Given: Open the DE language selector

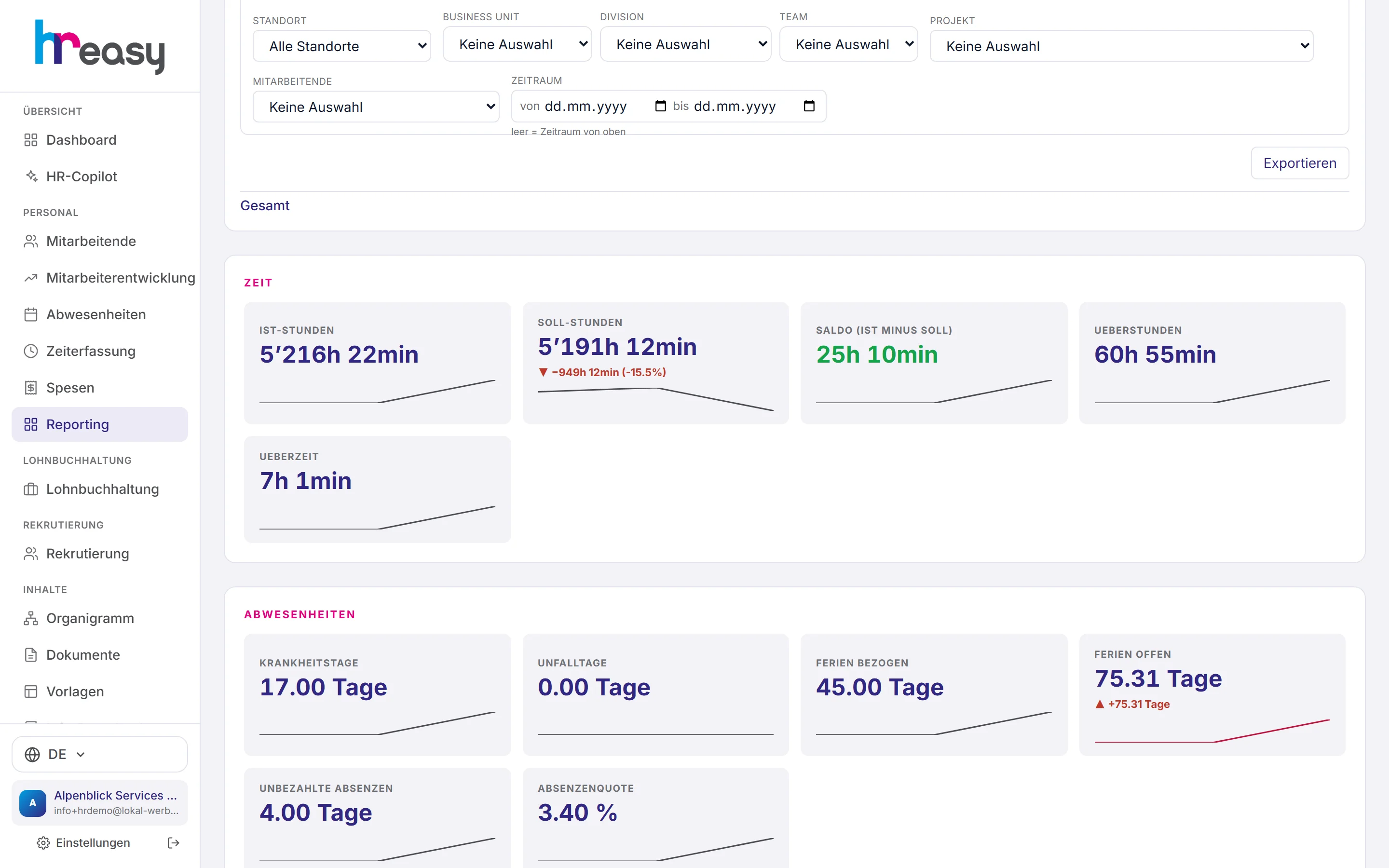Looking at the screenshot, I should (100, 754).
